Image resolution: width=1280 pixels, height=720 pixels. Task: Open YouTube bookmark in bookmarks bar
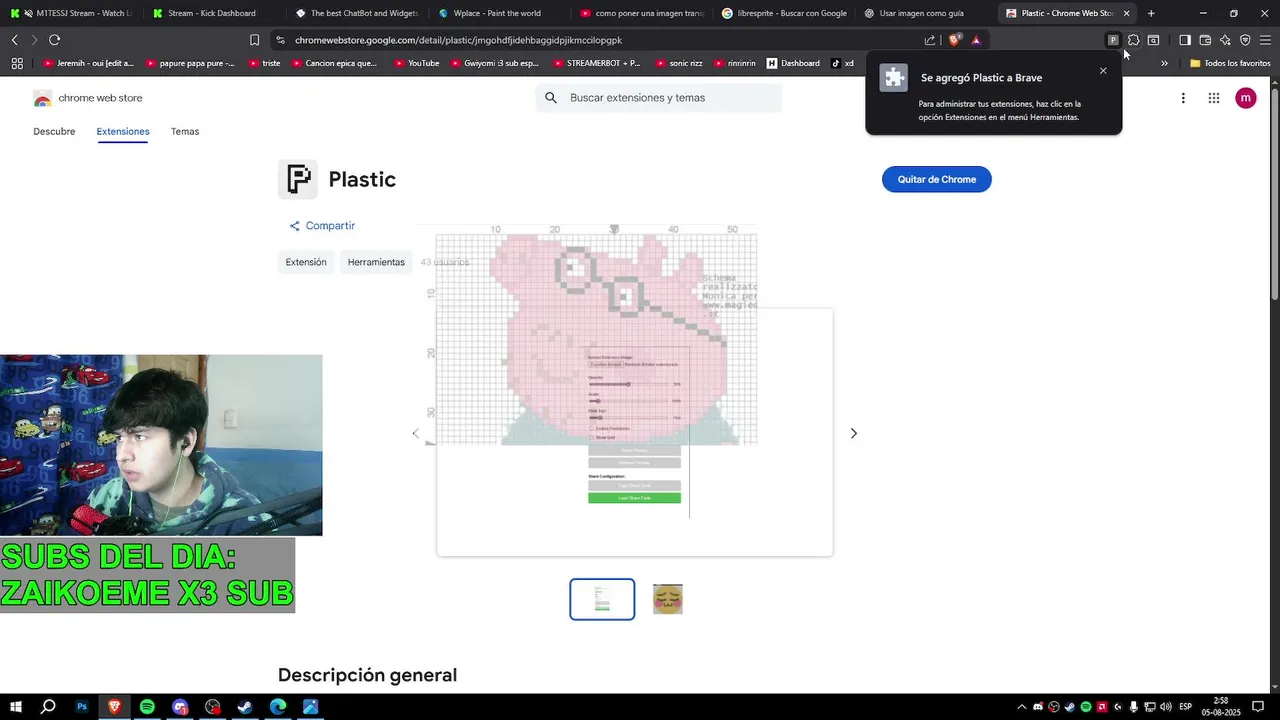(x=416, y=63)
